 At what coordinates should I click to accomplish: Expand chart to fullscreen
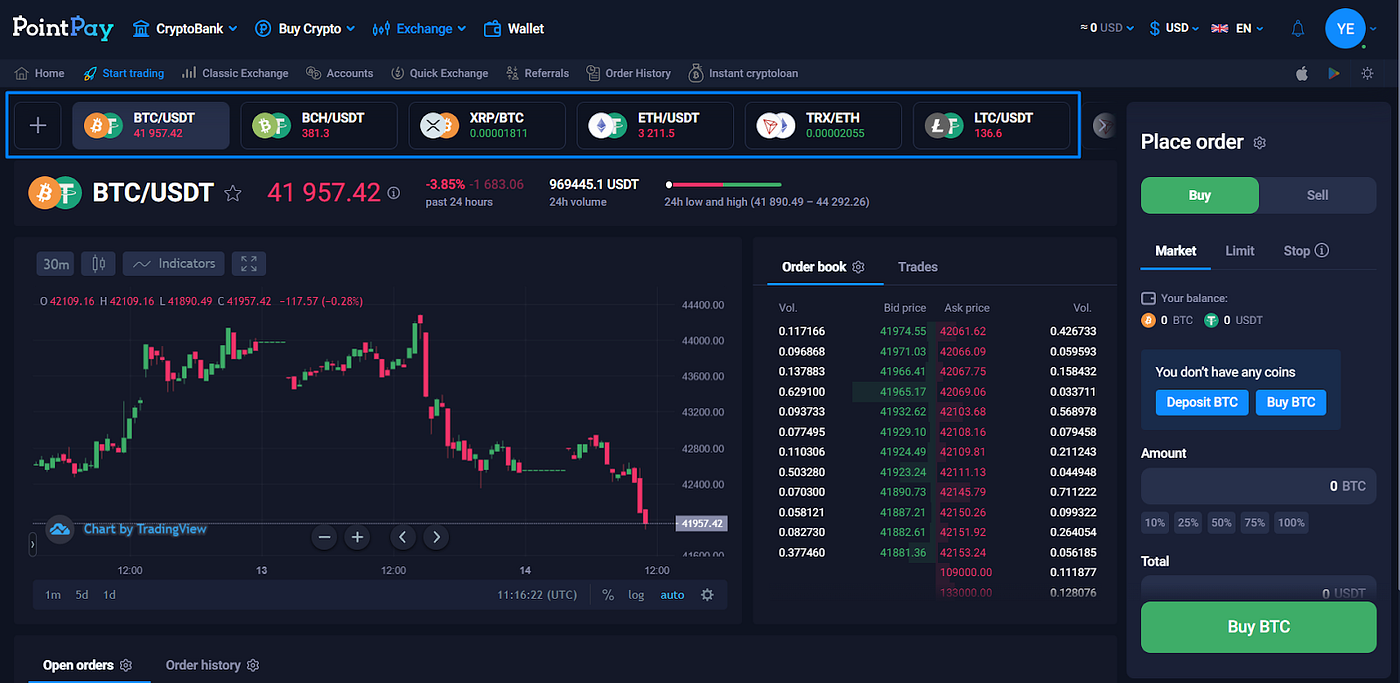tap(248, 263)
